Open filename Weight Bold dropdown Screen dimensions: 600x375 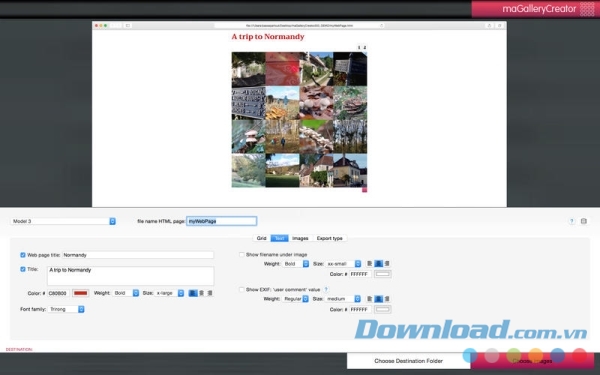click(296, 264)
